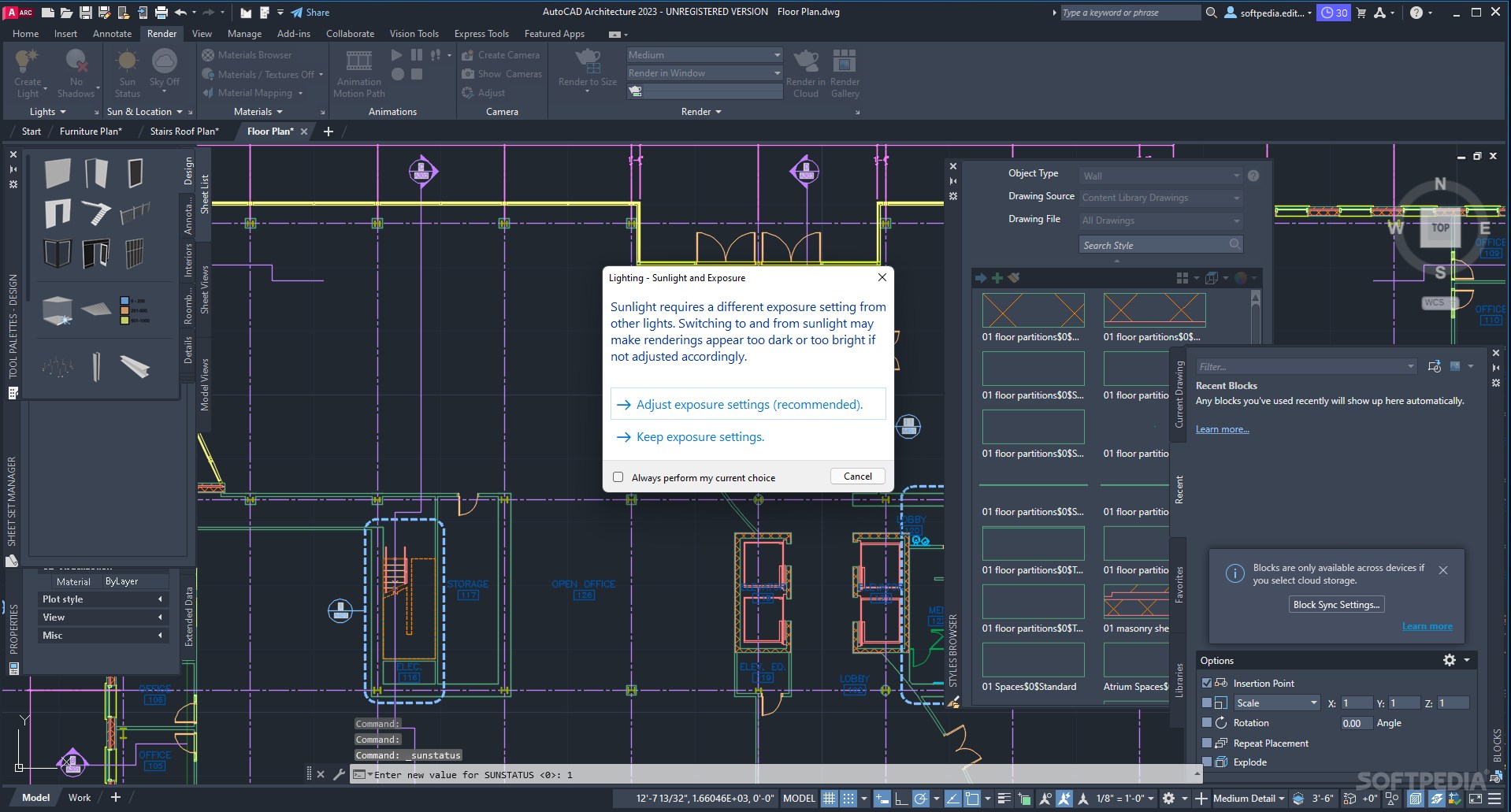Enable the Repeat Placement checkbox
The height and width of the screenshot is (812, 1511).
click(1207, 743)
